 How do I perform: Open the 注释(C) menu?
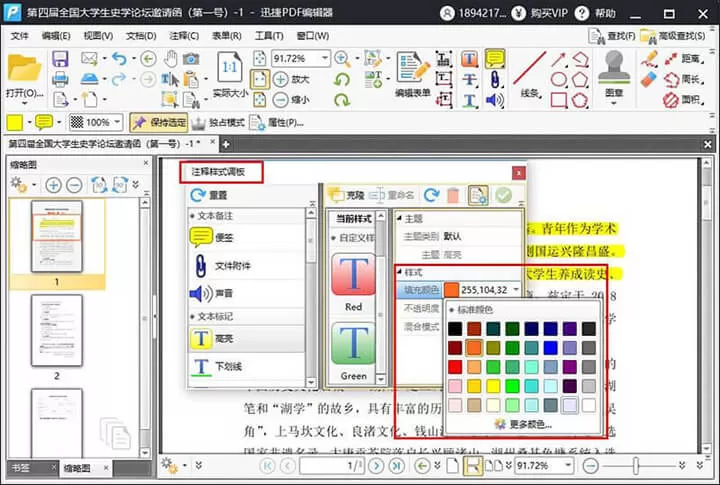pos(184,36)
